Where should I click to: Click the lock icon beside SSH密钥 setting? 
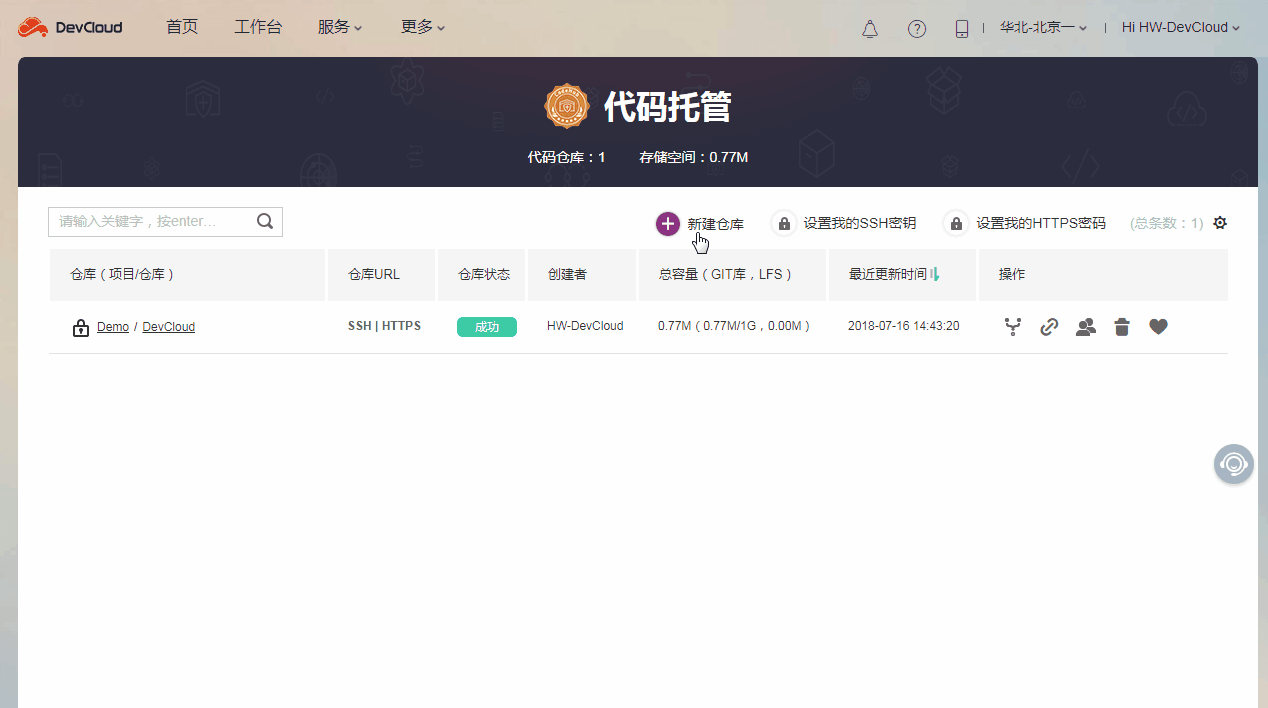pos(783,223)
